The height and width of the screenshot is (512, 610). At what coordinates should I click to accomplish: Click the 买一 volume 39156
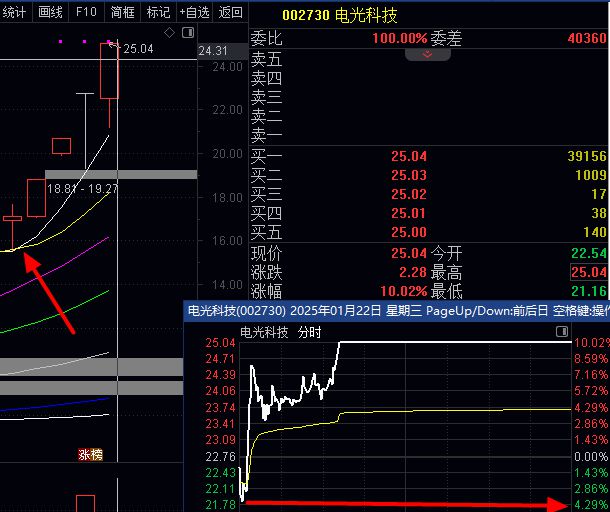click(587, 156)
